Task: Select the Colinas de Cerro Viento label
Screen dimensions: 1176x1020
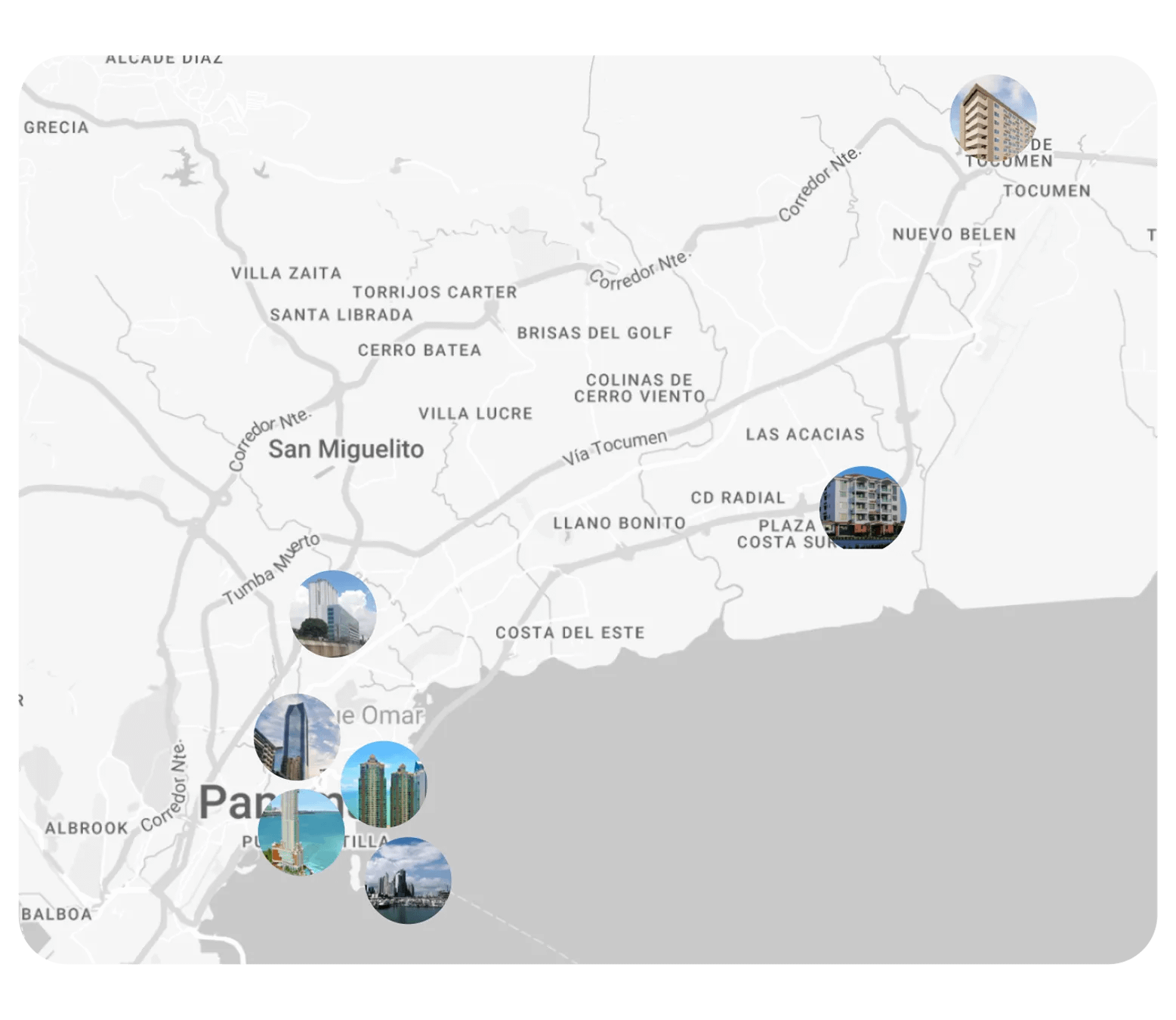Action: [639, 388]
